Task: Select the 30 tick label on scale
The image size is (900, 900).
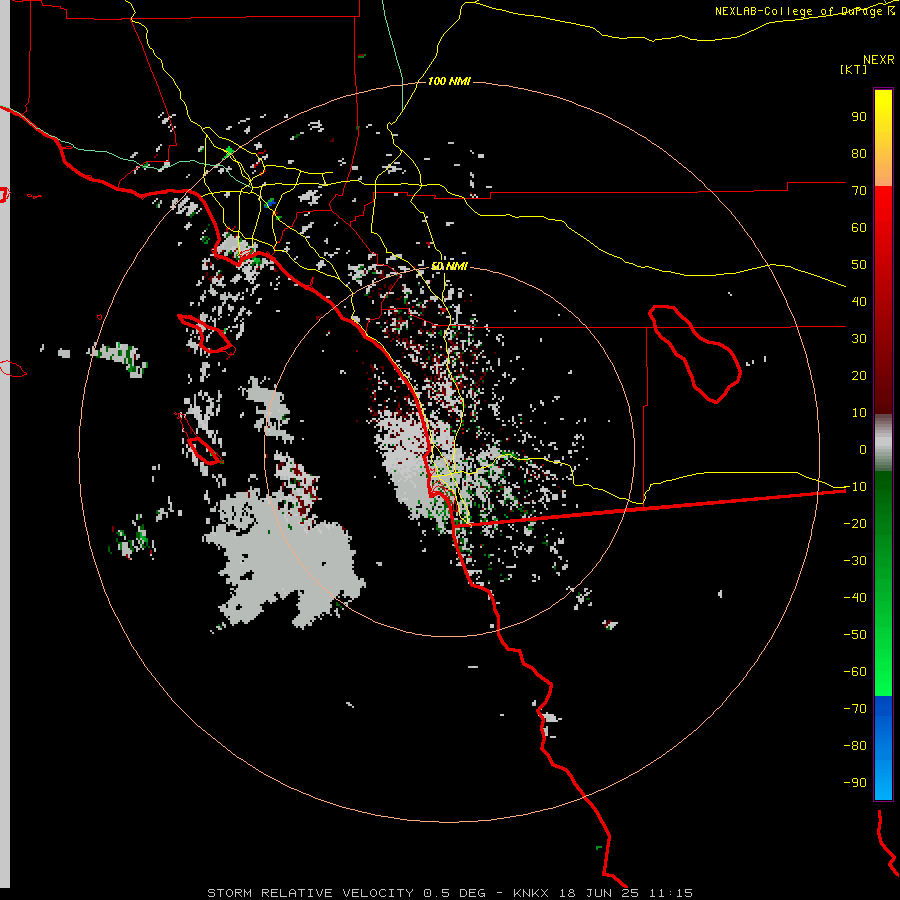Action: 859,339
